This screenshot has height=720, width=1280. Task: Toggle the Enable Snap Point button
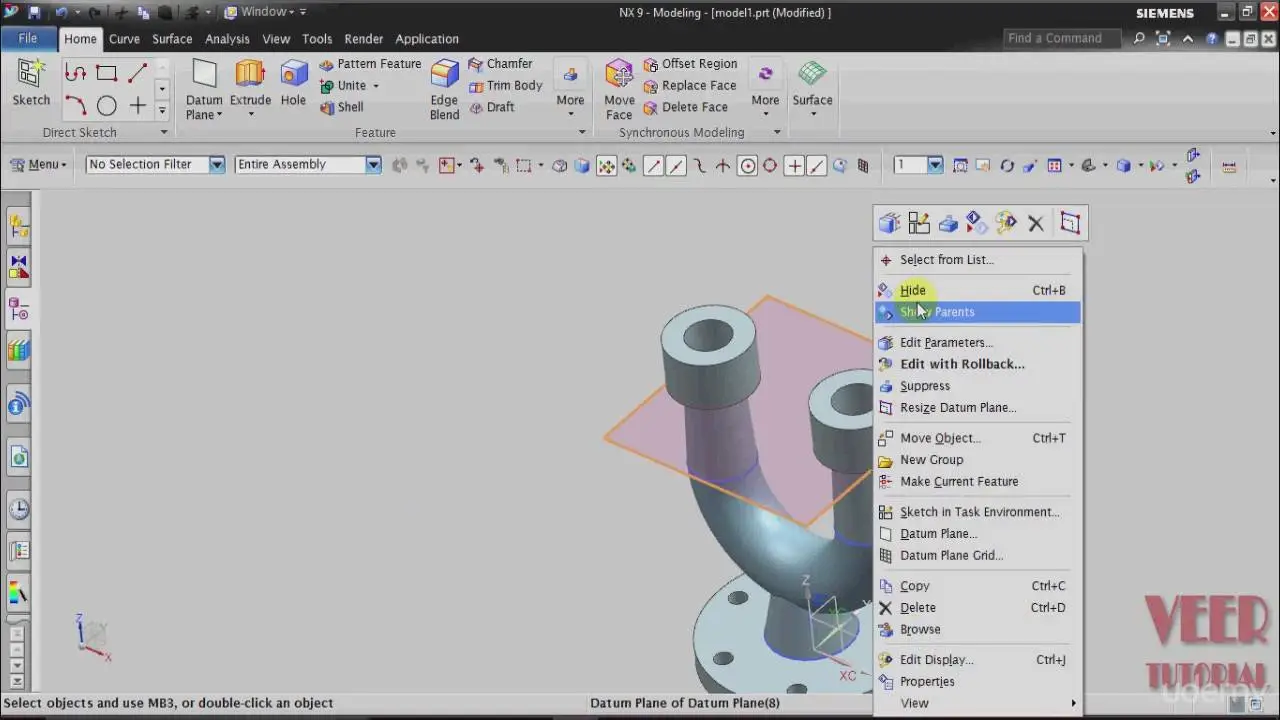(606, 166)
